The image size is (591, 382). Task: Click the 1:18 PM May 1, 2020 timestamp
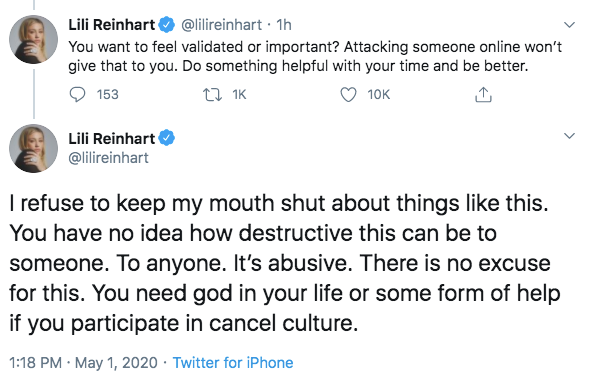click(x=83, y=363)
